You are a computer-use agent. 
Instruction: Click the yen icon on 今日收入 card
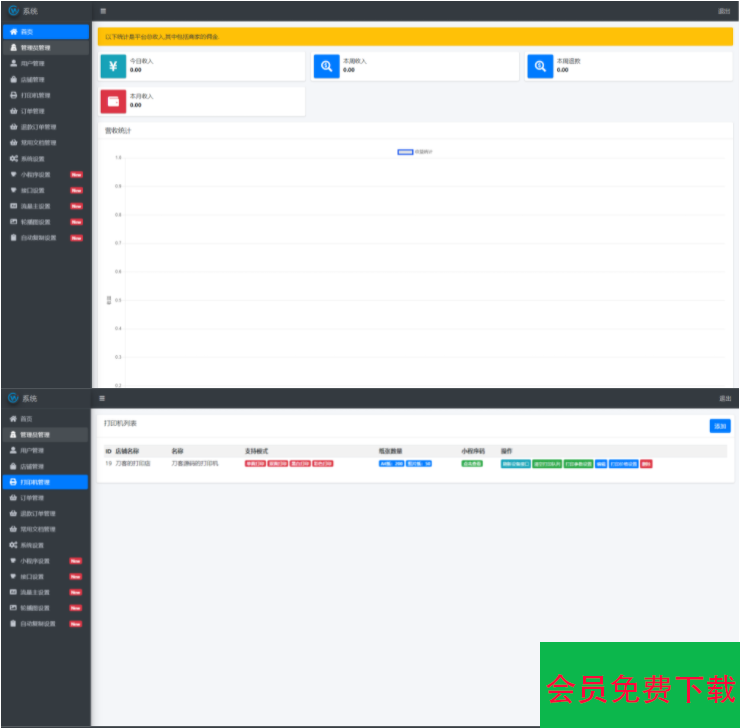pyautogui.click(x=113, y=66)
